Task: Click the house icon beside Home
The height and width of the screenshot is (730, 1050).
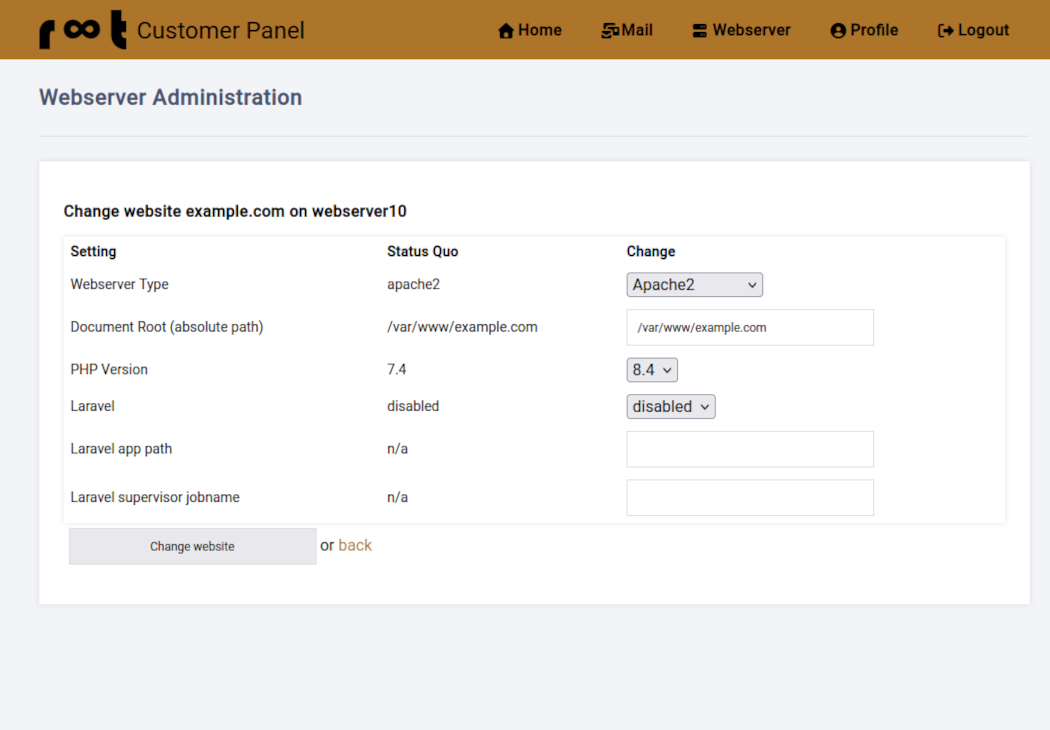Action: click(506, 31)
